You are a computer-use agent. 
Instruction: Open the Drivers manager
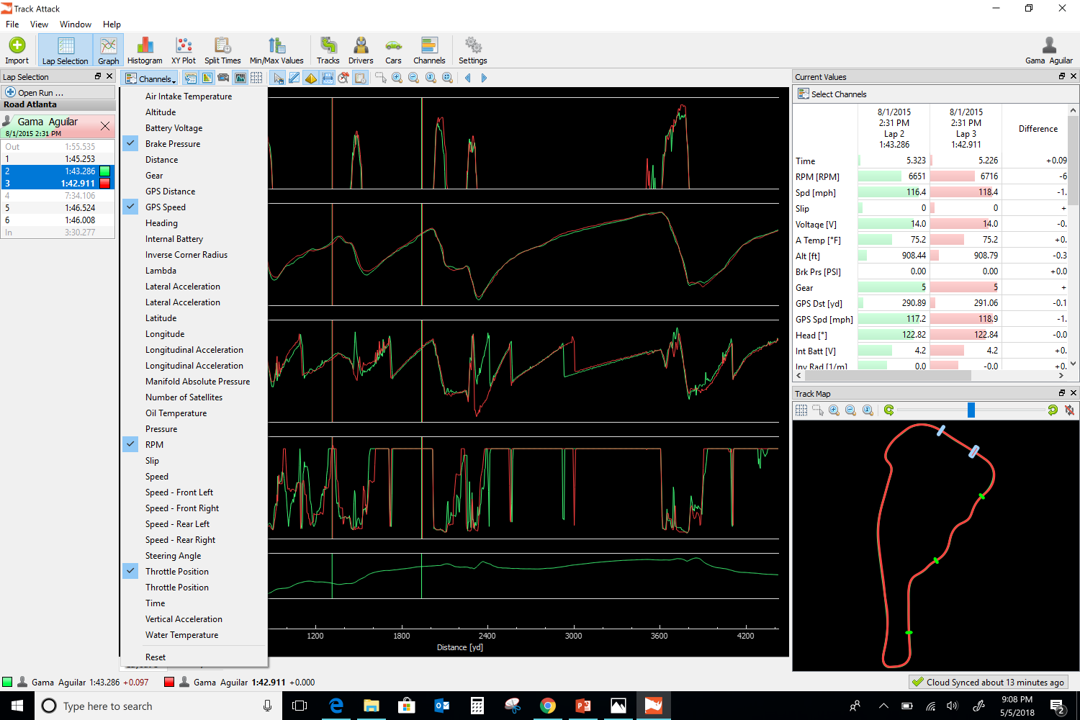[360, 50]
